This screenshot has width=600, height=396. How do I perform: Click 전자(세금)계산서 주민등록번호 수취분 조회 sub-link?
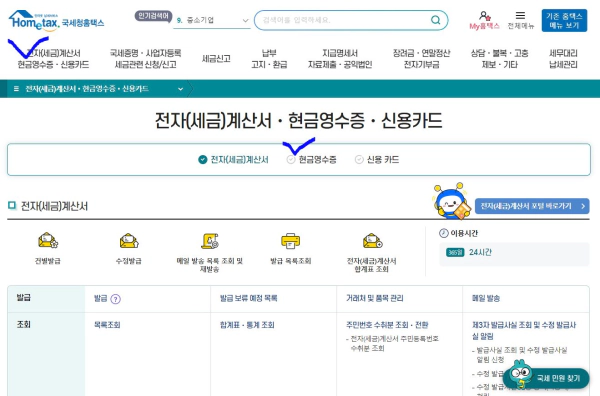pyautogui.click(x=395, y=343)
